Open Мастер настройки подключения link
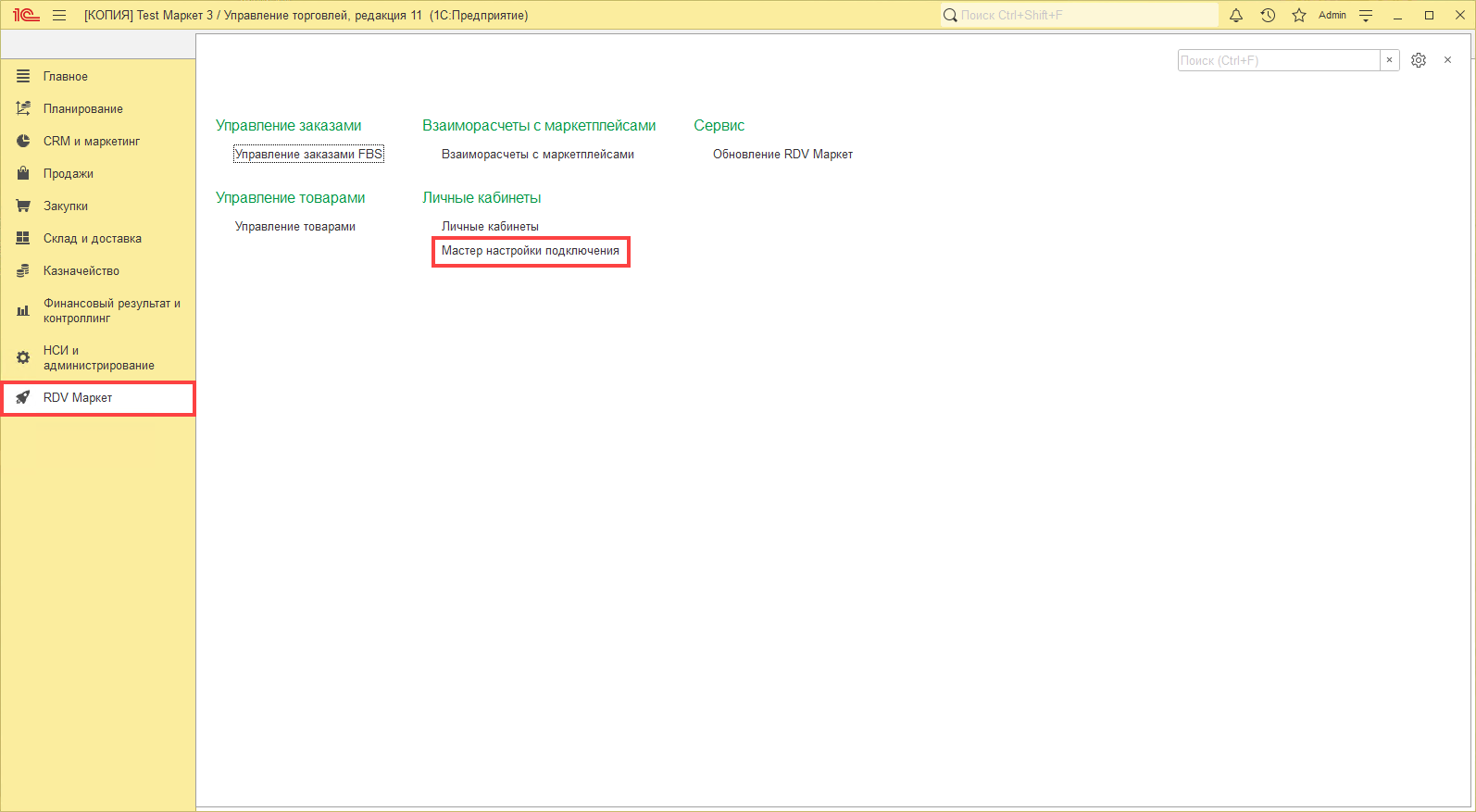Viewport: 1476px width, 812px height. point(531,251)
